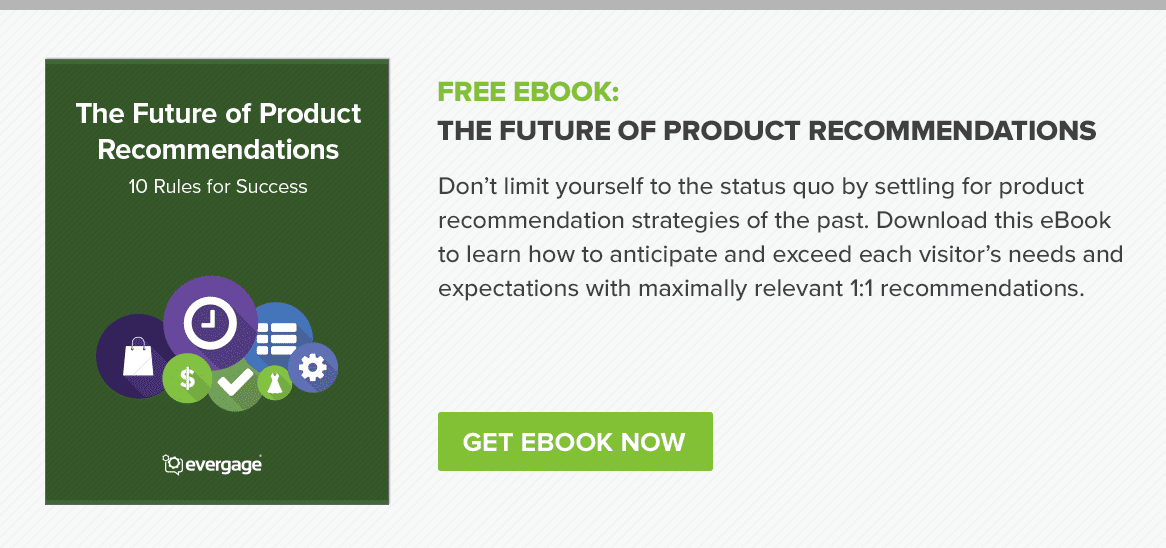Click 'The Future of Product Recommendations' headline
This screenshot has height=548, width=1166.
[767, 131]
